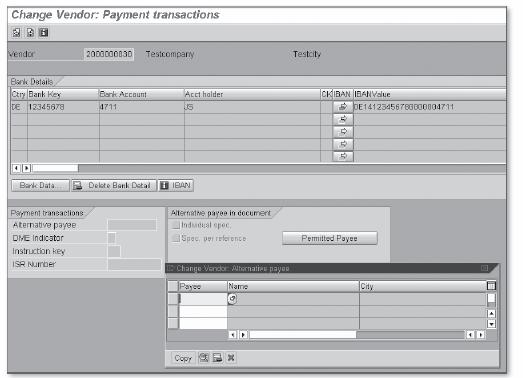Click the Name column header in dialog
523x378 pixels.
pyautogui.click(x=293, y=286)
